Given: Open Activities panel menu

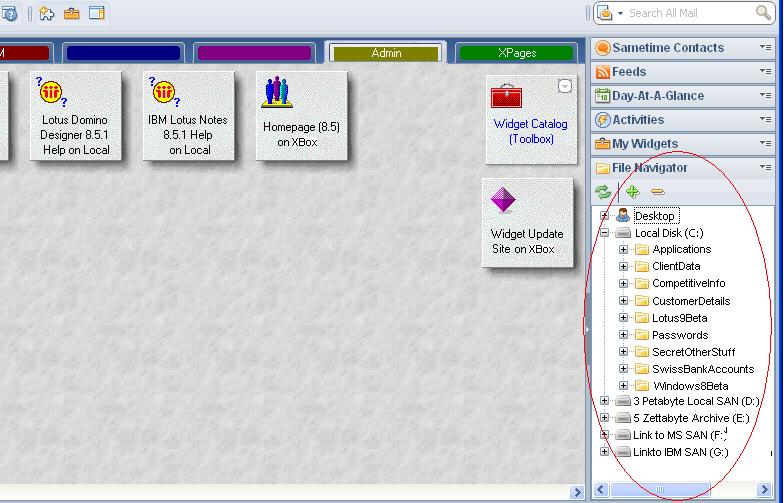Looking at the screenshot, I should click(765, 119).
